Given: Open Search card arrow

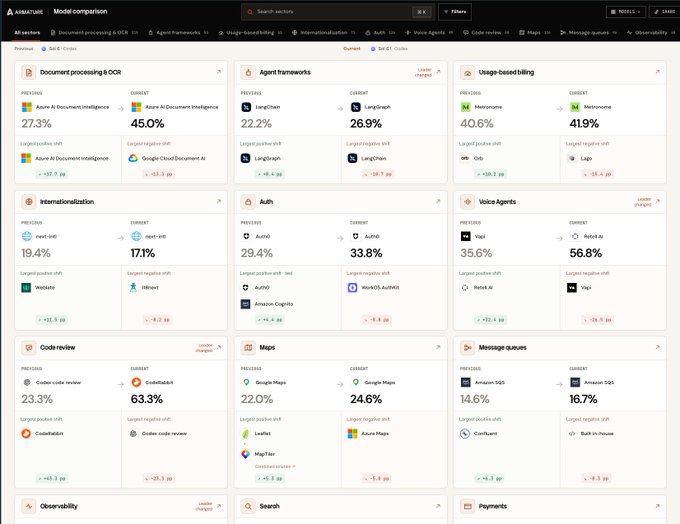Looking at the screenshot, I should 438,506.
